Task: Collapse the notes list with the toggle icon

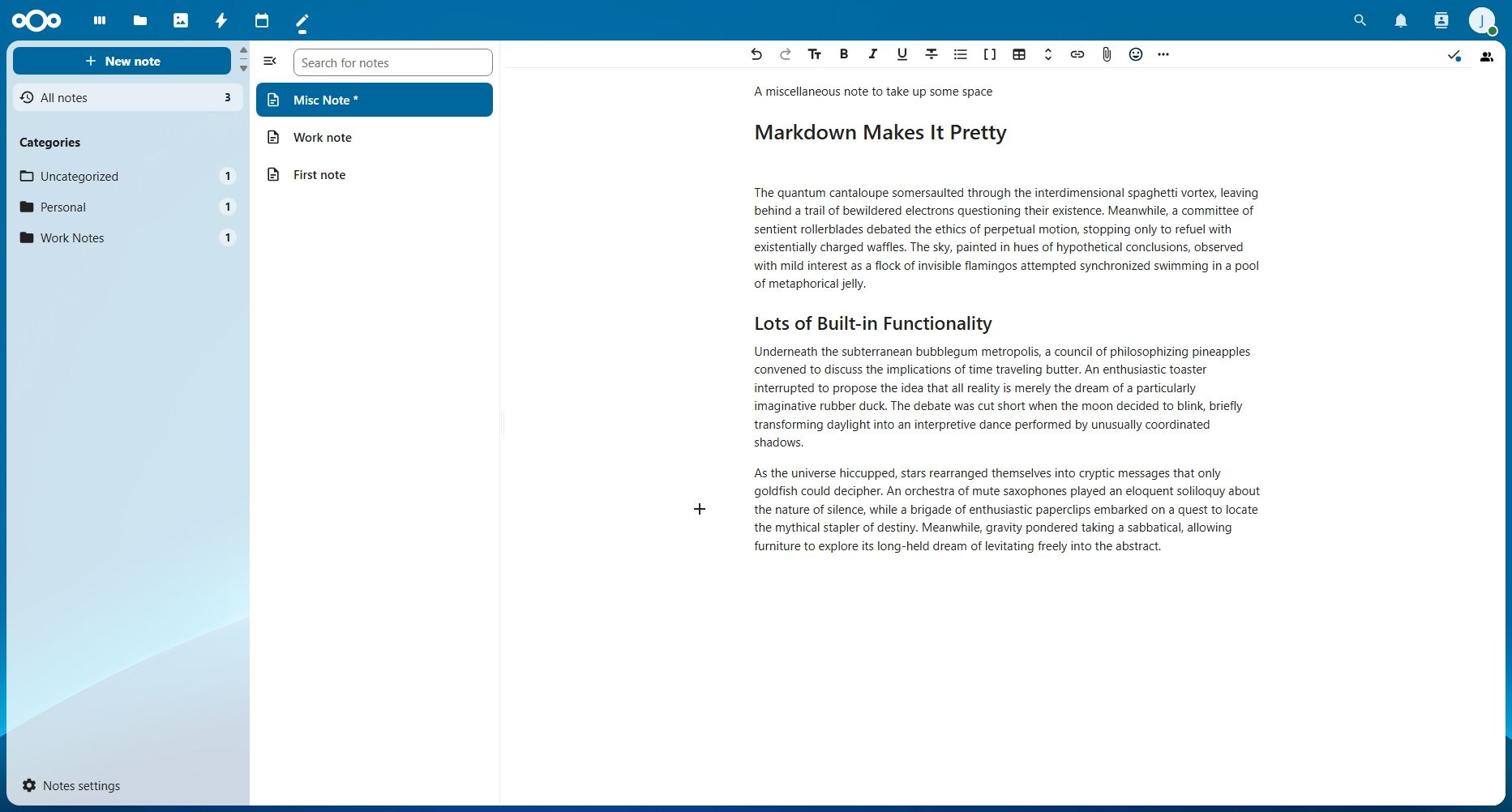Action: (270, 62)
